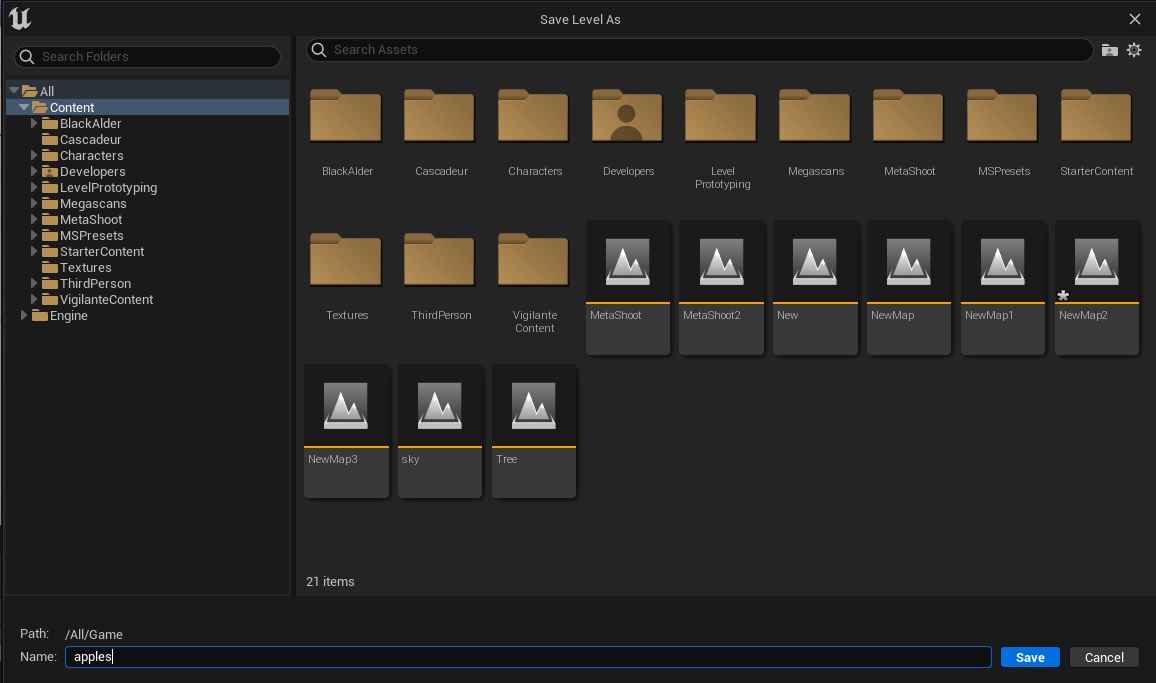Select the NewMap1 level asset
1156x683 pixels.
coord(1003,287)
